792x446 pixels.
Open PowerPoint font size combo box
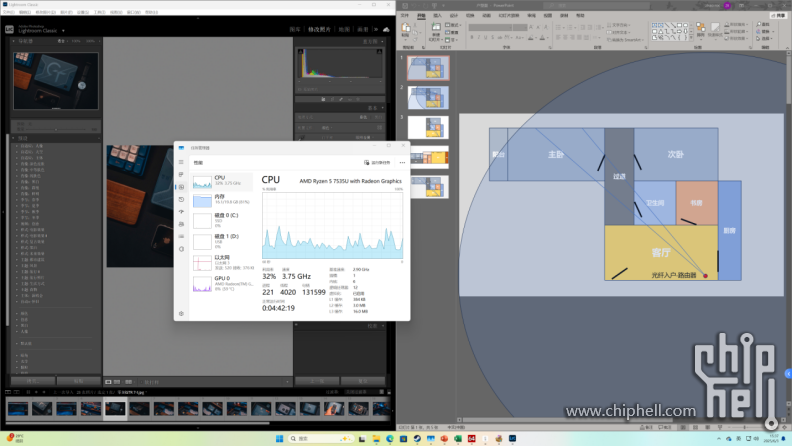pyautogui.click(x=520, y=27)
